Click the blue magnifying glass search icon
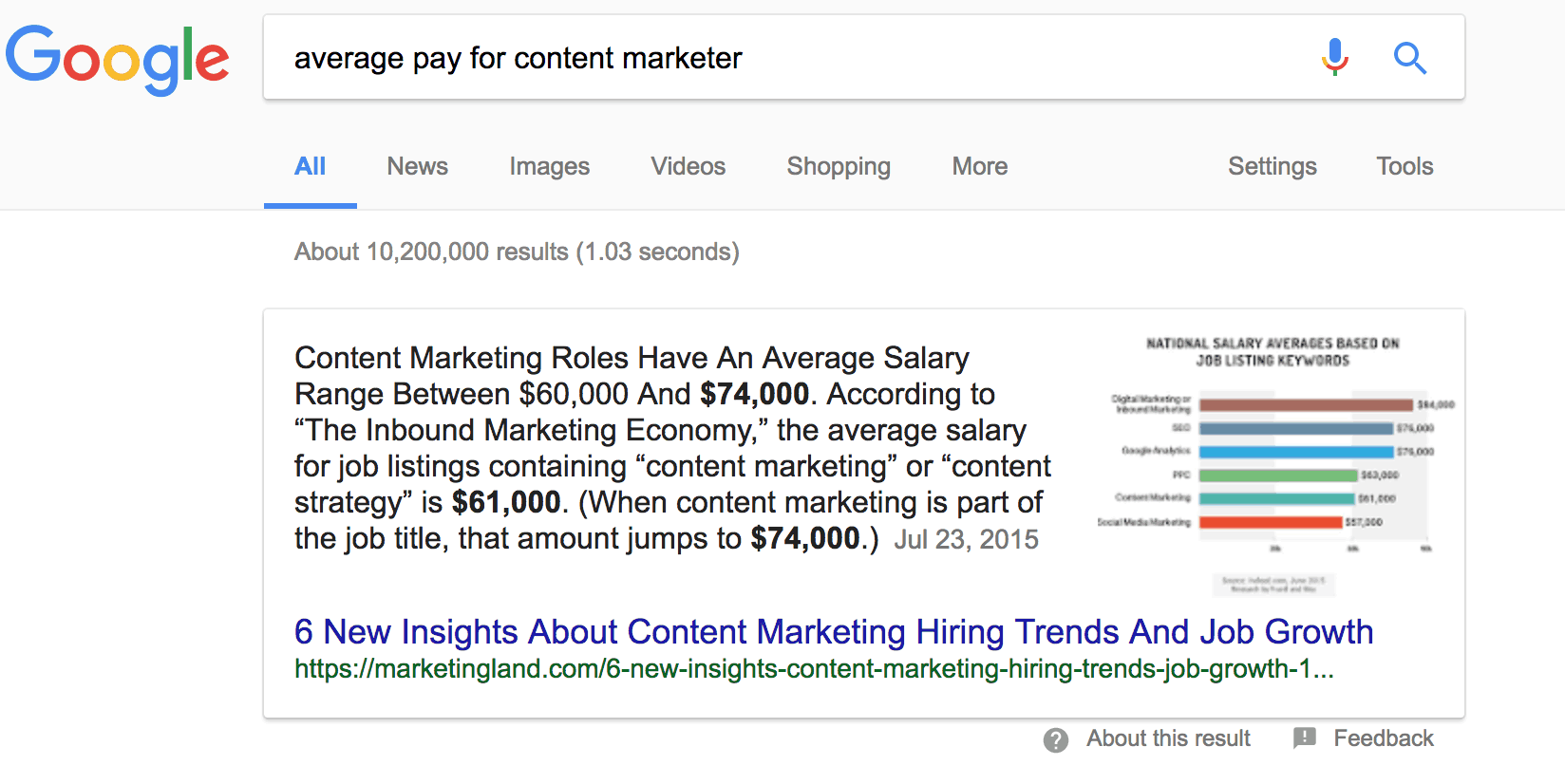1565x784 pixels. tap(1410, 58)
